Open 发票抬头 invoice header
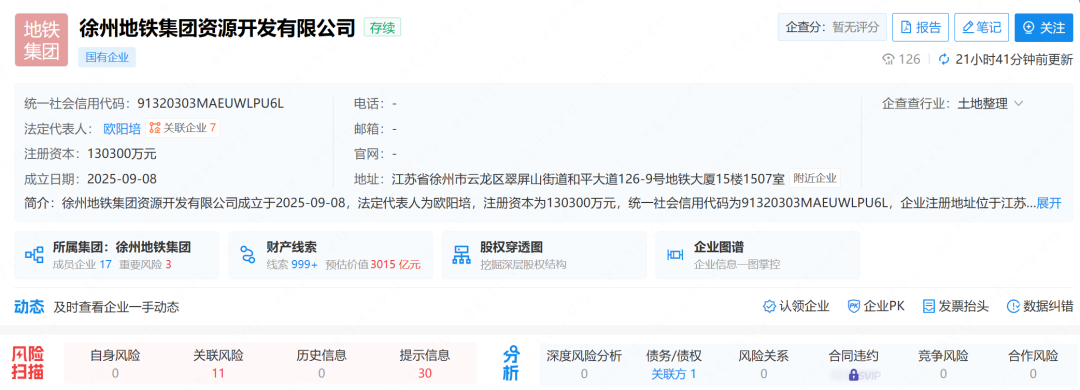The image size is (1080, 390). [x=955, y=307]
